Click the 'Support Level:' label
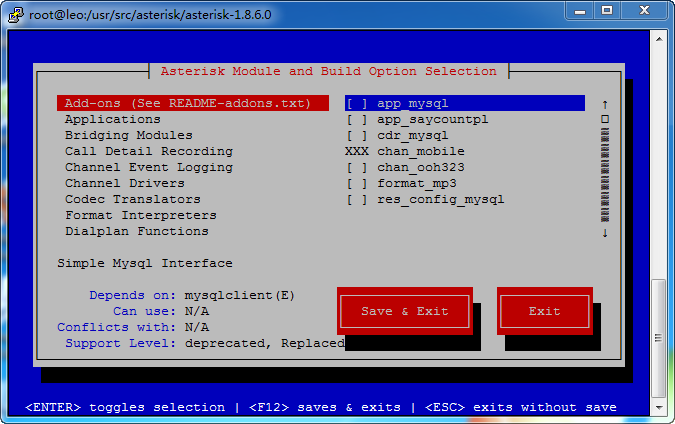Image resolution: width=675 pixels, height=424 pixels. coord(121,343)
